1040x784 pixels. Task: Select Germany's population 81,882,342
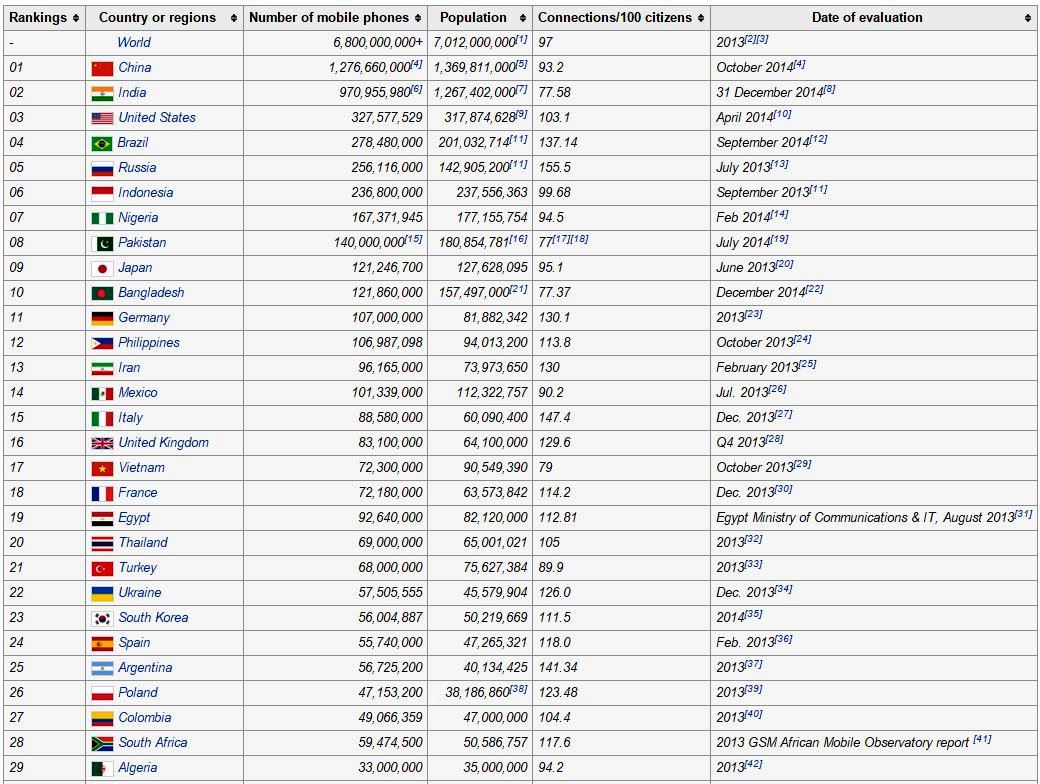click(495, 318)
